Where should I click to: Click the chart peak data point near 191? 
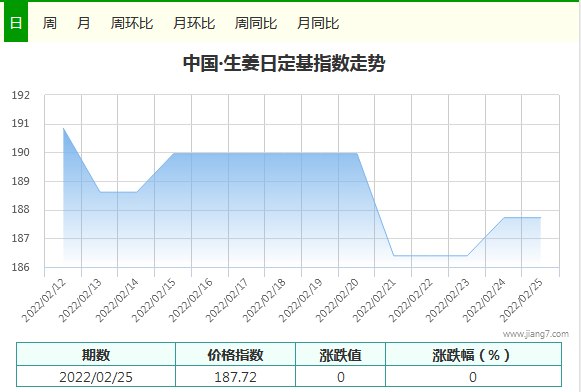[63, 128]
